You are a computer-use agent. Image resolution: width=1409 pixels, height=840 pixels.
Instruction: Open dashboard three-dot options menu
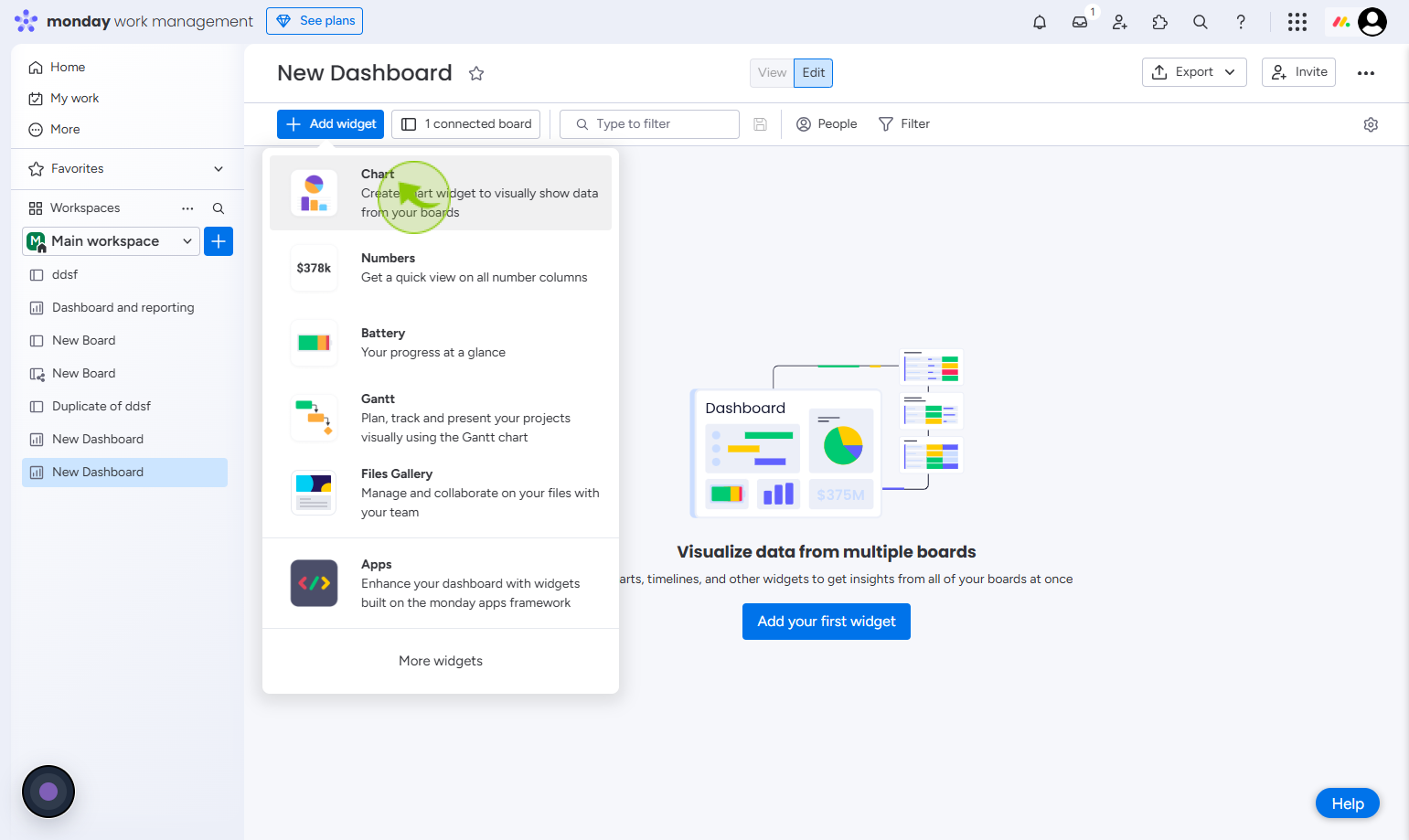pyautogui.click(x=1366, y=73)
